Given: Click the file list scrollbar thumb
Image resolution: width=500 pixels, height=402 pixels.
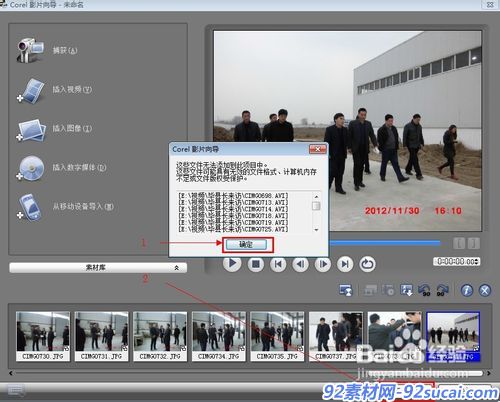Looking at the screenshot, I should (316, 206).
